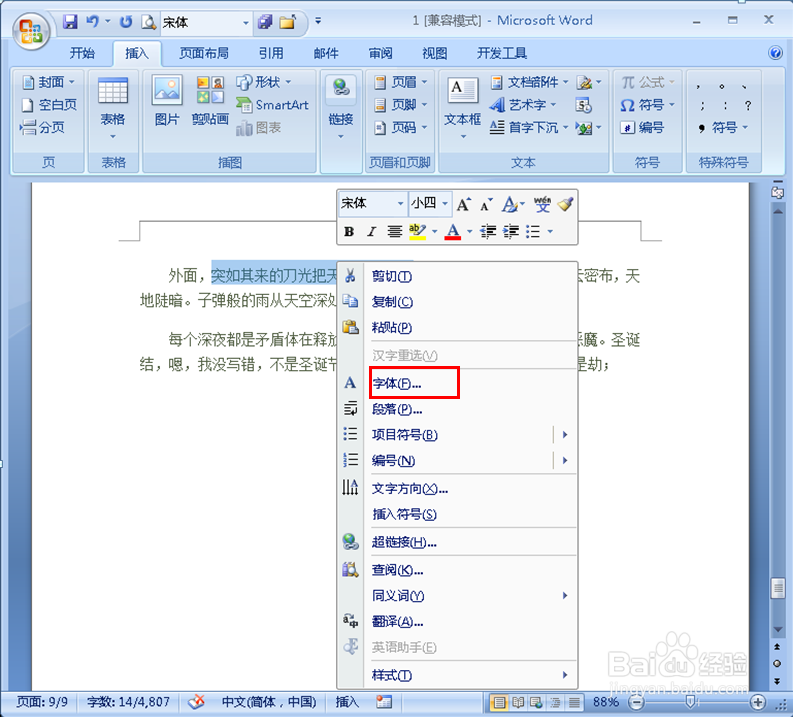Viewport: 793px width, 717px height.
Task: Insert a table using the 表格 icon
Action: 112,108
